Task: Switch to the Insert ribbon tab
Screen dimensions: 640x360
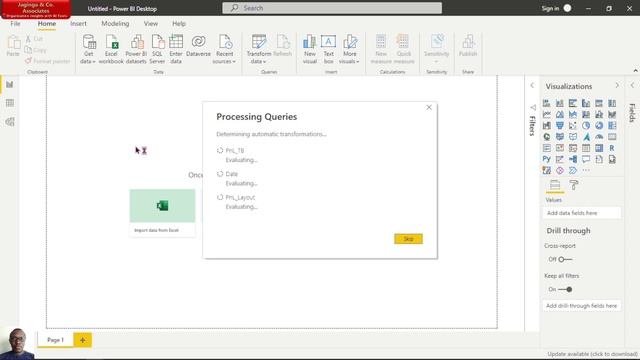Action: click(x=78, y=24)
